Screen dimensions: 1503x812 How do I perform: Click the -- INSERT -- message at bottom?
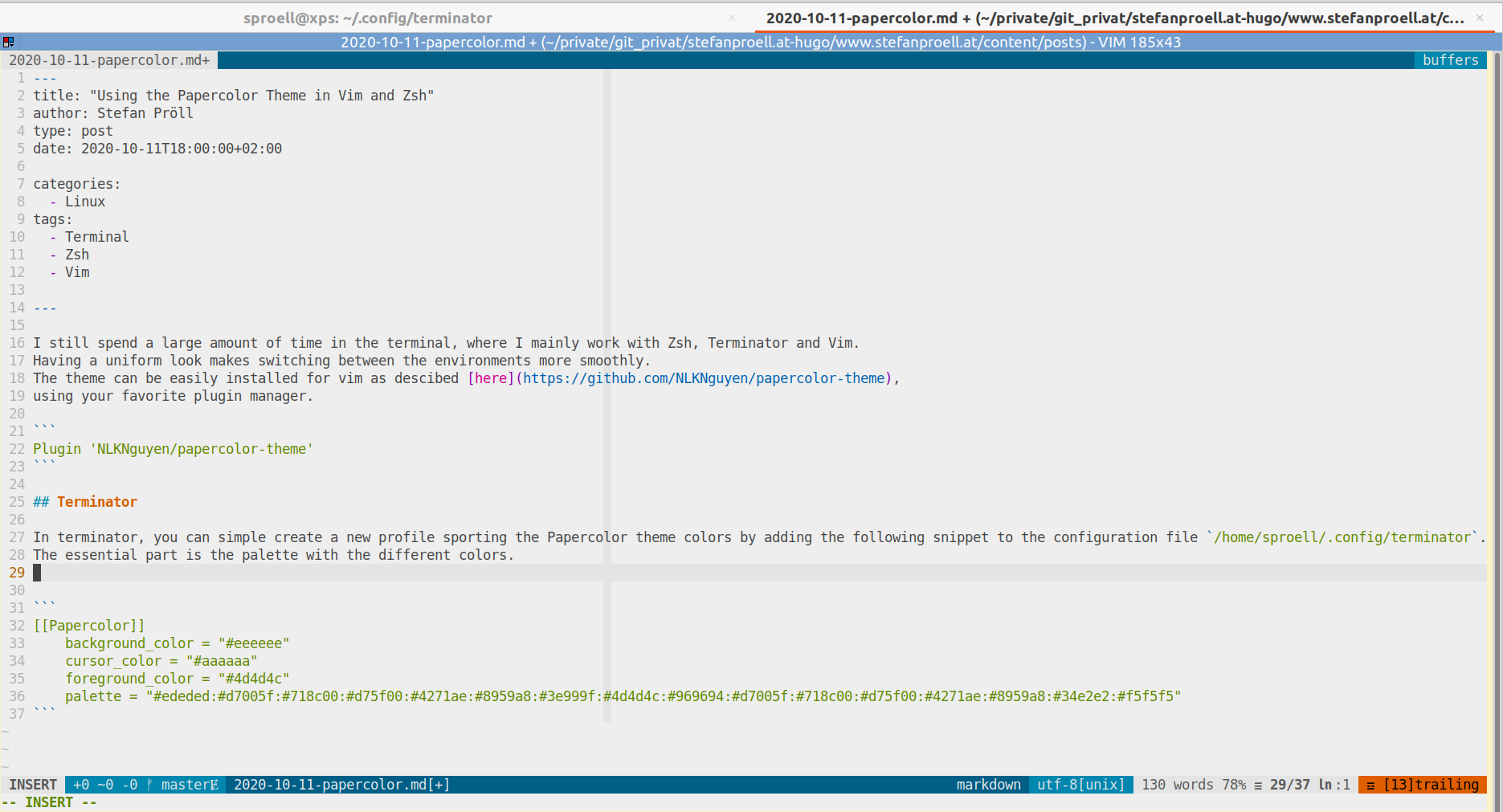(x=49, y=802)
